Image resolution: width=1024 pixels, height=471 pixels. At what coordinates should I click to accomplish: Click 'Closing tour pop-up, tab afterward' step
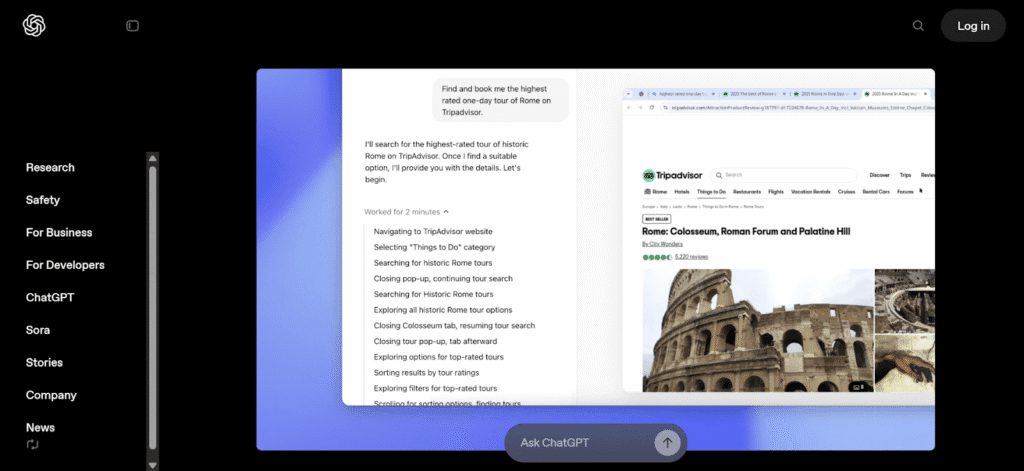coord(436,341)
